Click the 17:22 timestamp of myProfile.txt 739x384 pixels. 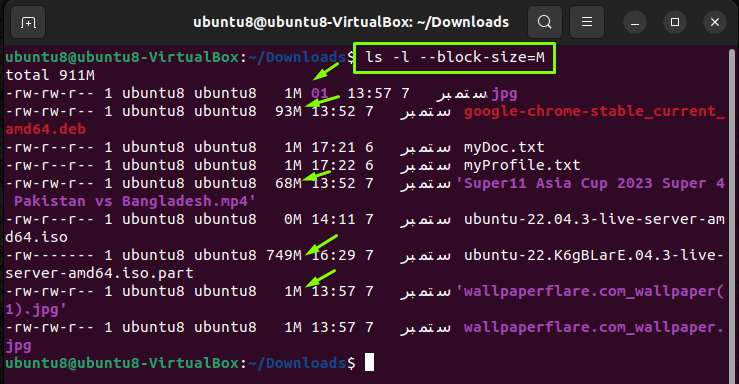point(333,165)
